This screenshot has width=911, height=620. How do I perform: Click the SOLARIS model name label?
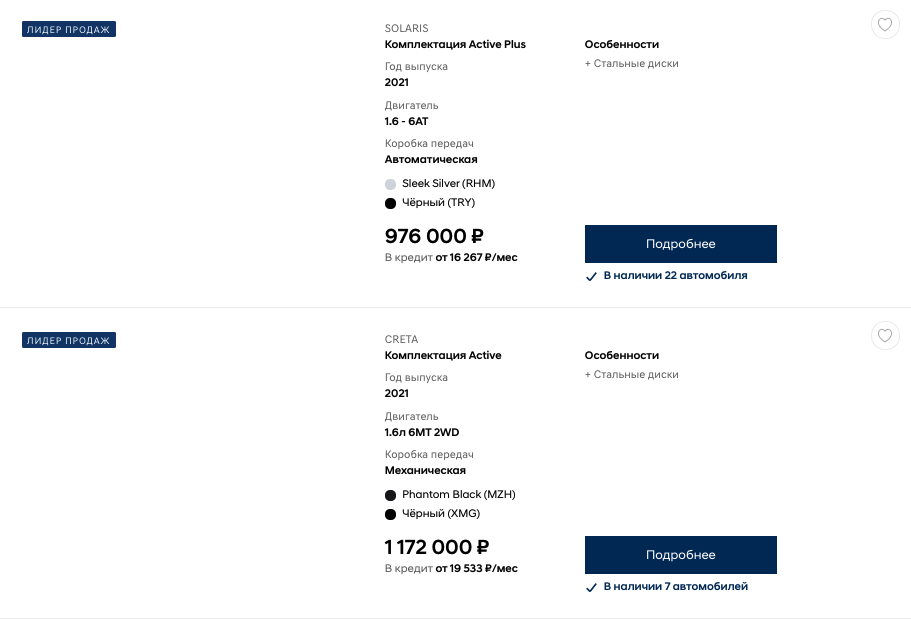pyautogui.click(x=406, y=28)
